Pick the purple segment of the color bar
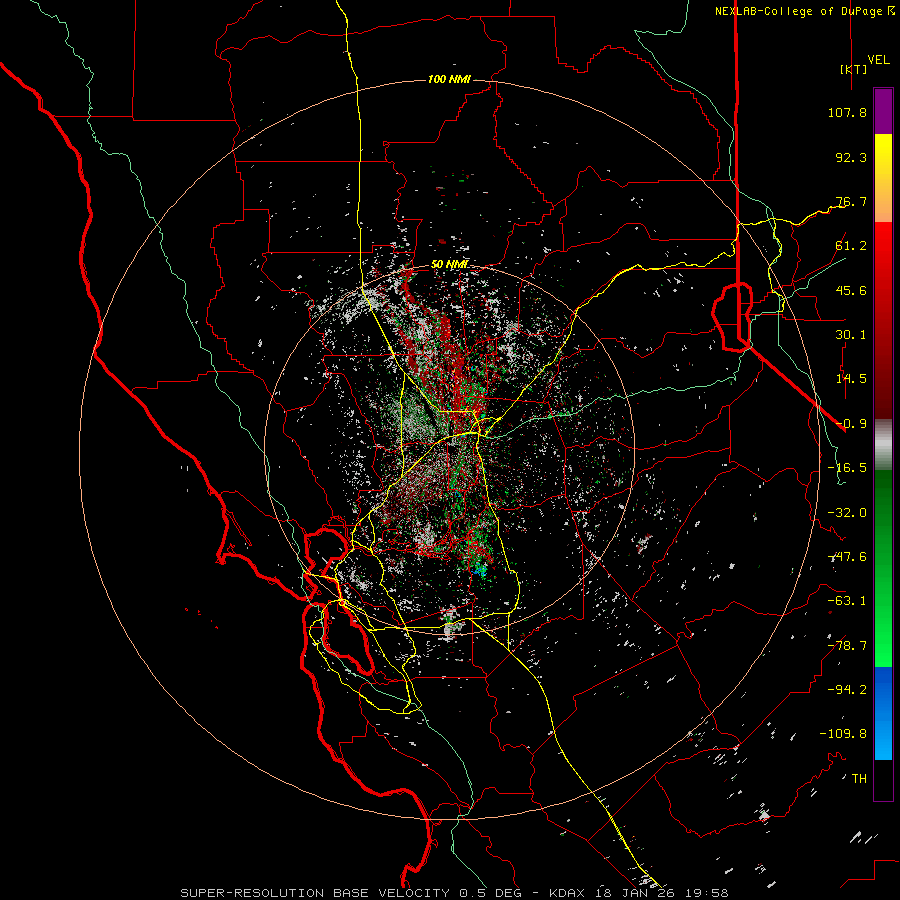900x900 pixels. point(883,111)
